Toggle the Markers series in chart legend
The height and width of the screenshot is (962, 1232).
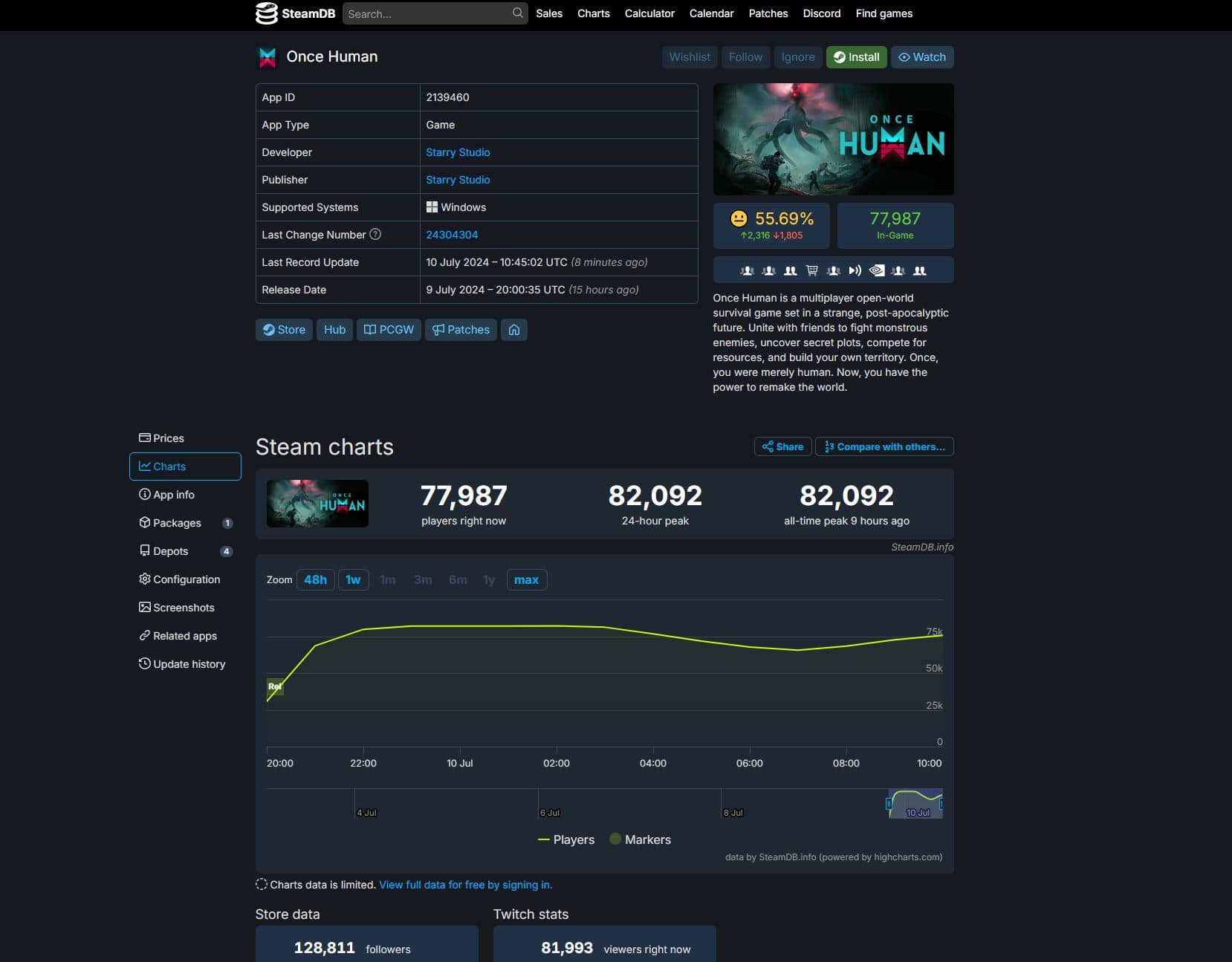click(641, 839)
